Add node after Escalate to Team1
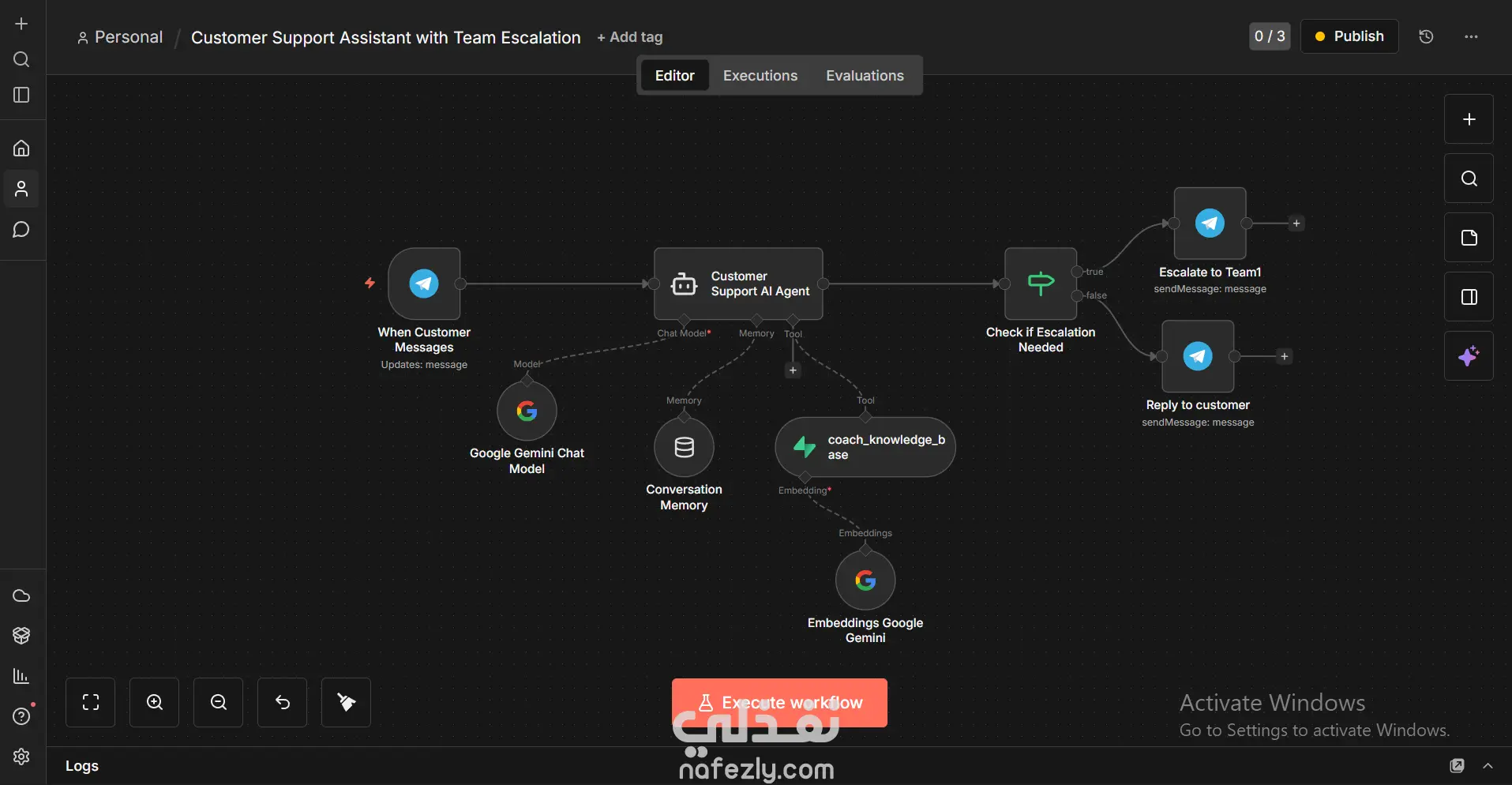This screenshot has height=785, width=1512. (1296, 223)
